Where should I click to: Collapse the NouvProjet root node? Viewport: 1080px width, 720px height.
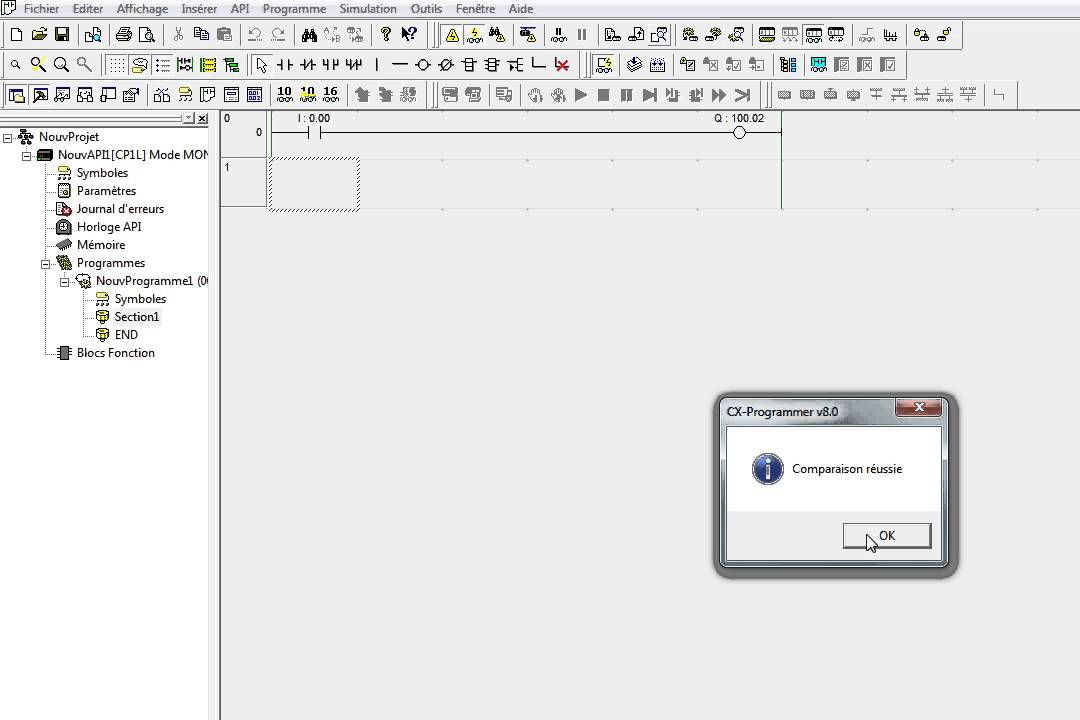8,138
